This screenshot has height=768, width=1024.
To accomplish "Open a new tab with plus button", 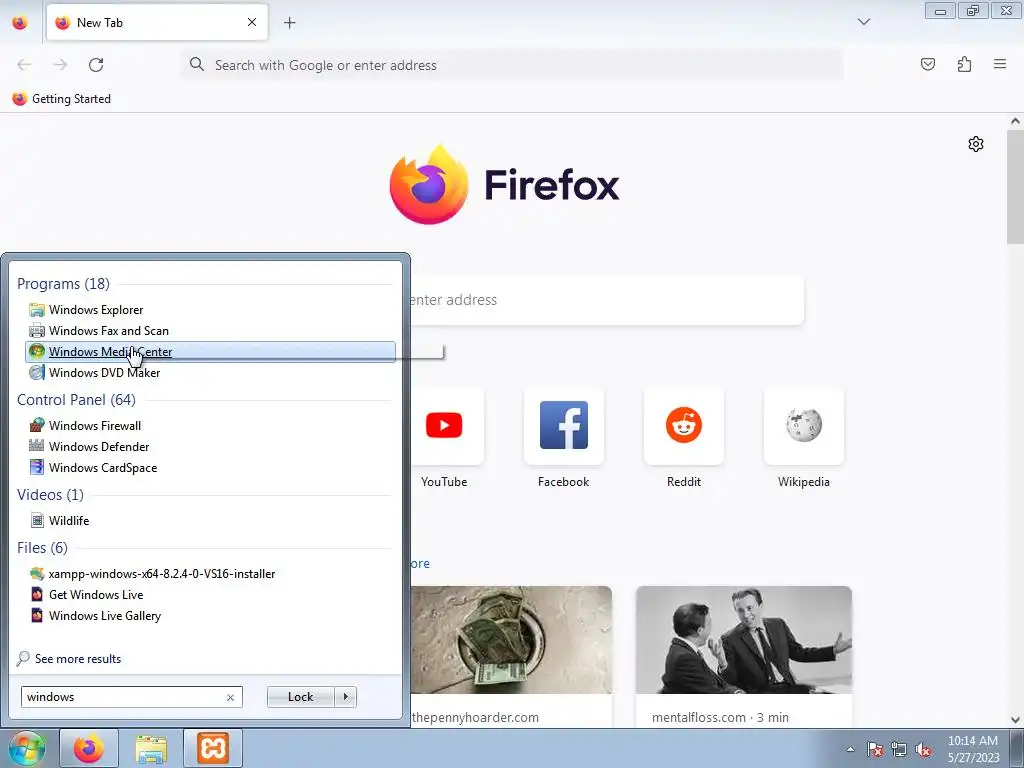I will coord(289,23).
